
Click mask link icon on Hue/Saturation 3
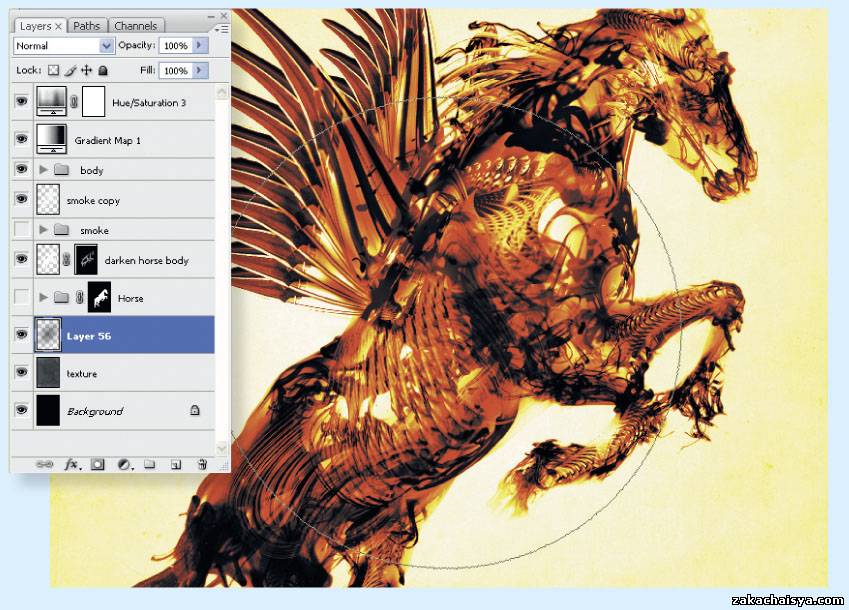coord(75,102)
